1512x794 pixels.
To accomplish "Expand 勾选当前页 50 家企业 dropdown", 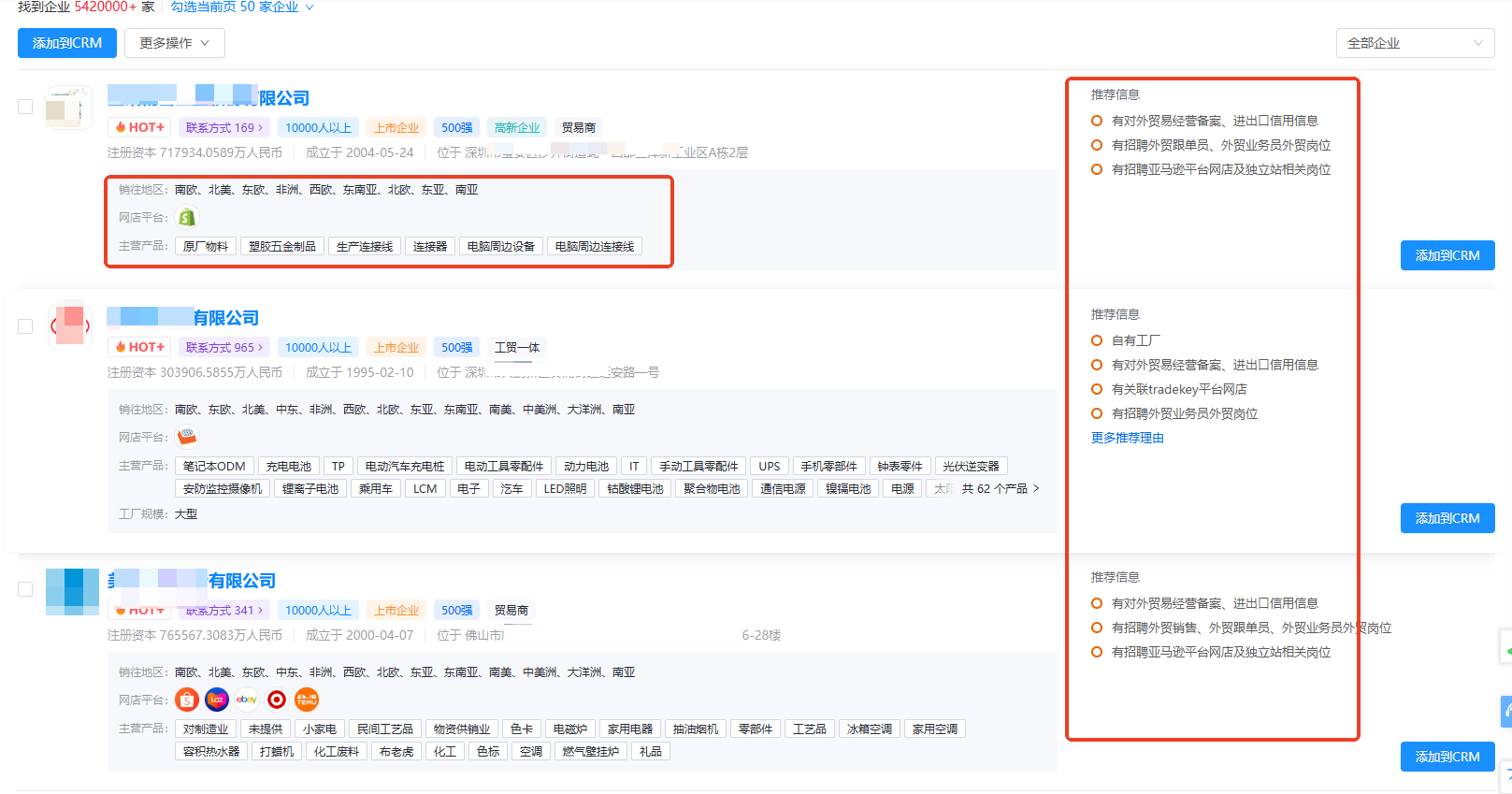I will click(241, 7).
